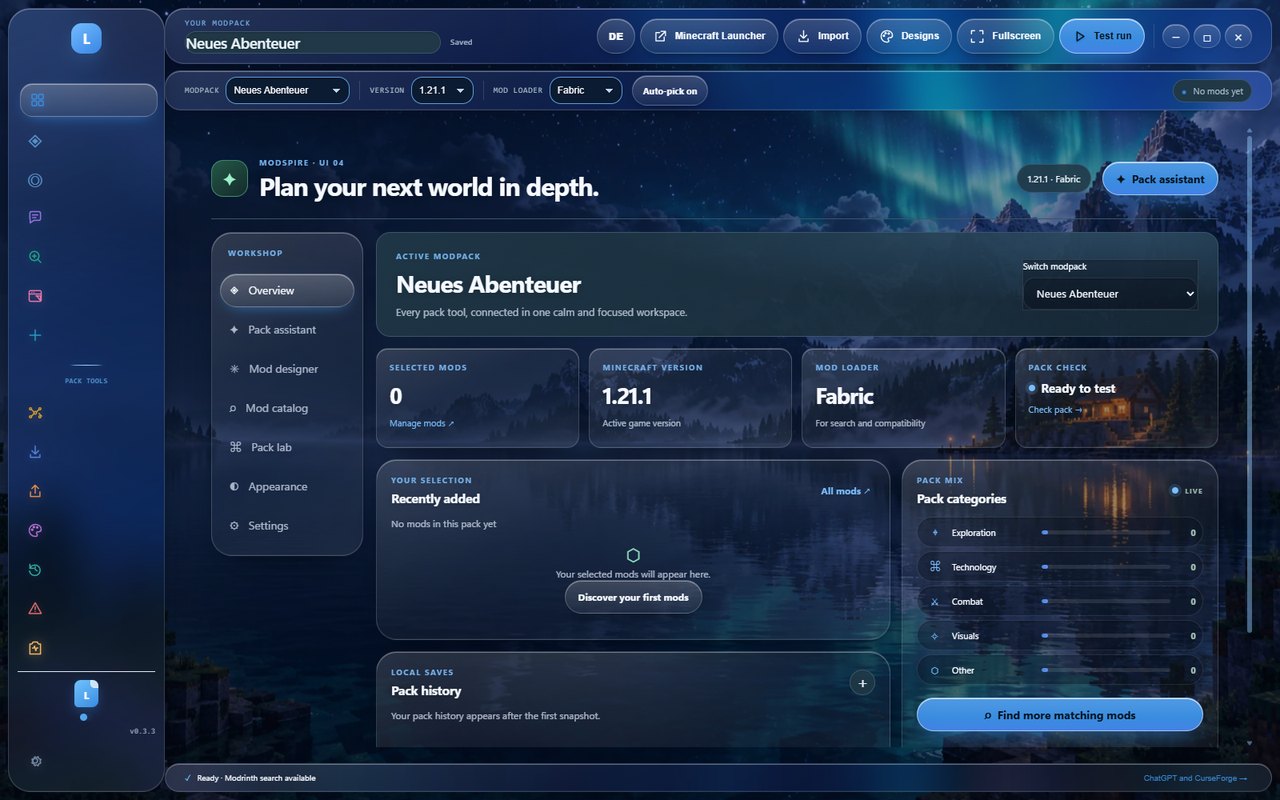Screen dimensions: 1280x800
Task: Click the double-circle icon in left sidebar
Action: [35, 181]
